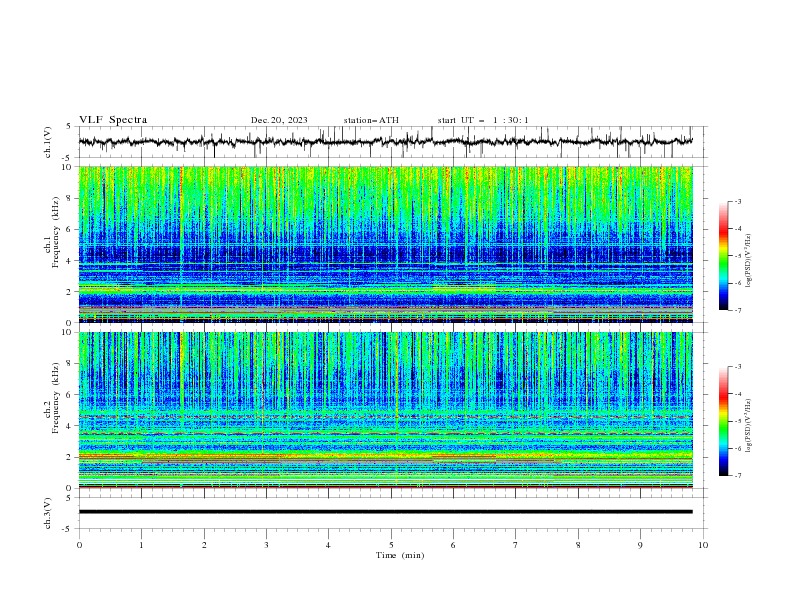Click the "-3" tick on ch.1 color bar

coord(737,201)
